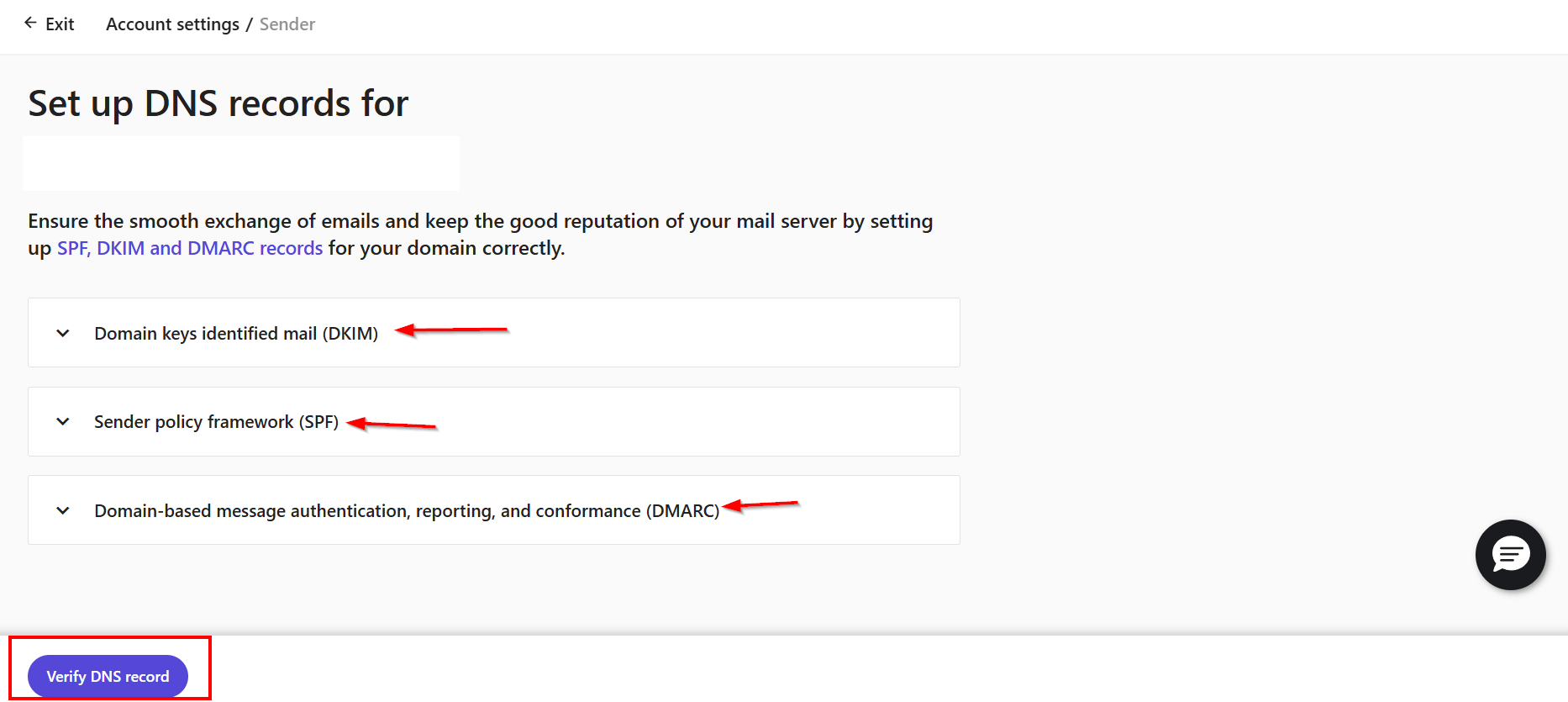
Task: Click the messaging widget in the corner
Action: coord(1510,555)
